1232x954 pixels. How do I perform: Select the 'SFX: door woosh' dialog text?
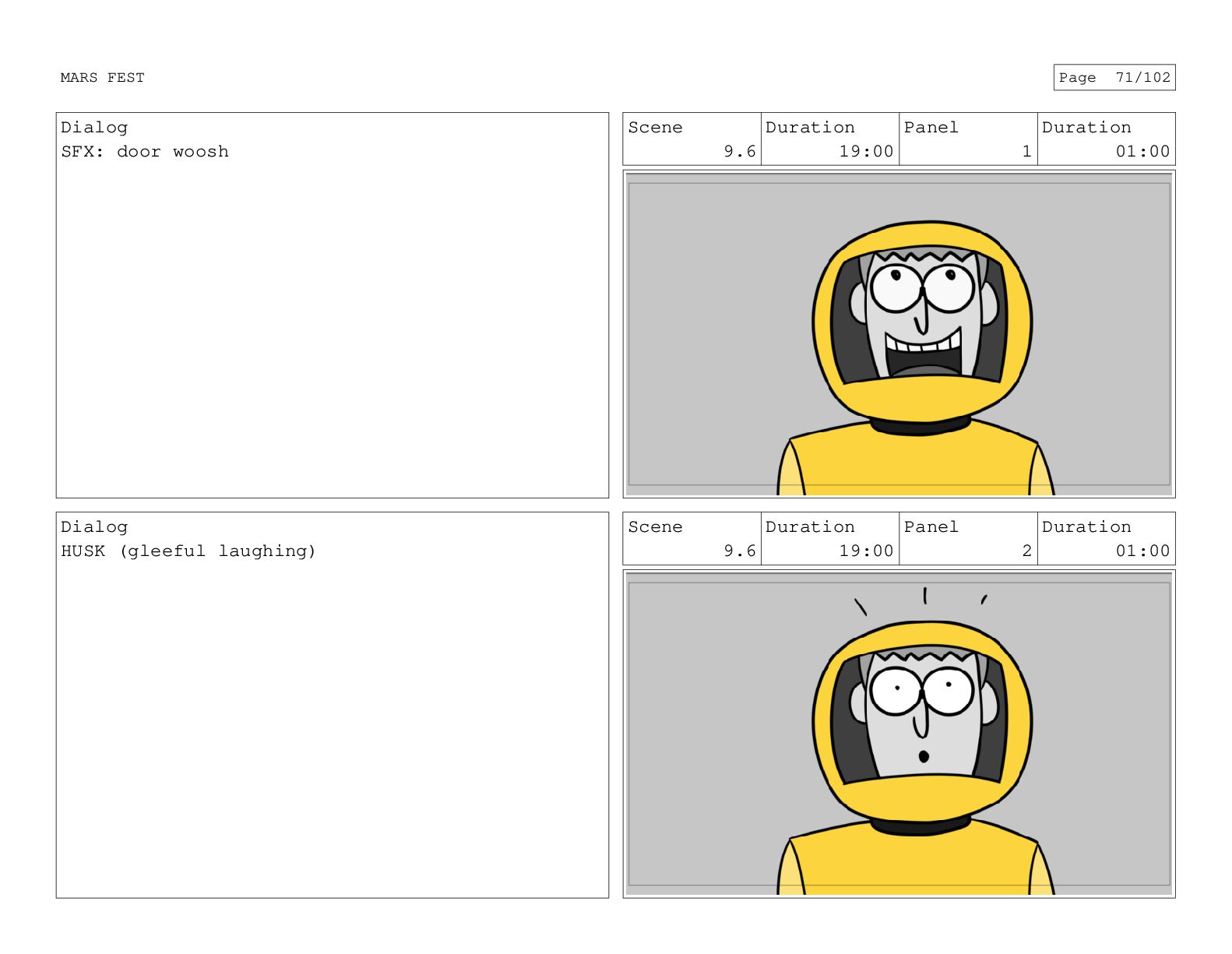coord(145,151)
